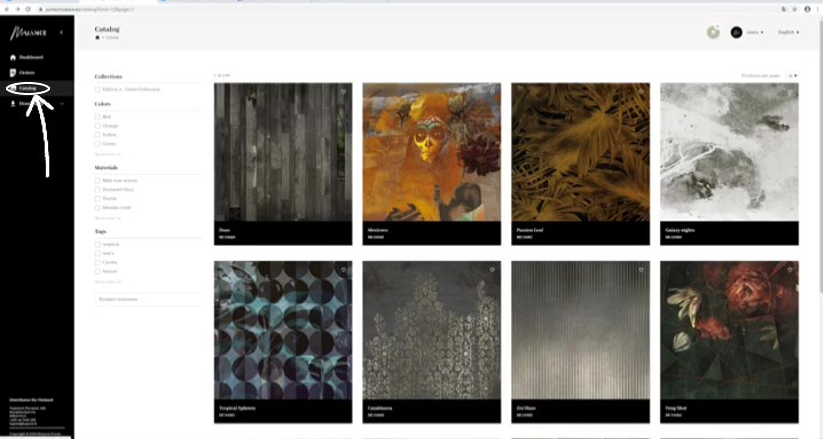The image size is (823, 439).
Task: Open the products per page dropdown
Action: click(792, 76)
